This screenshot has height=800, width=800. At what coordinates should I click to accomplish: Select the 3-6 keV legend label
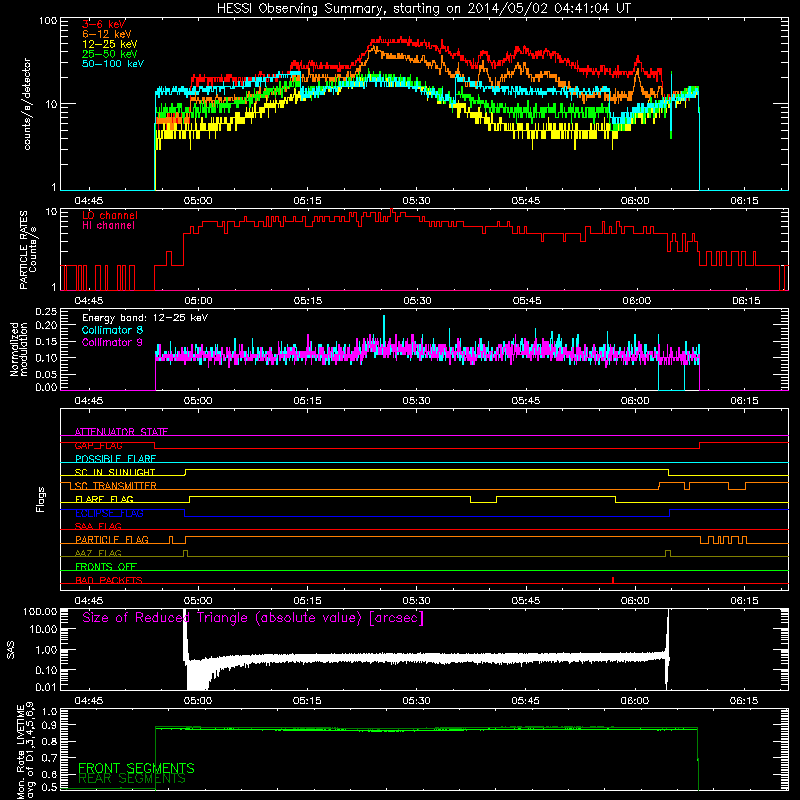pyautogui.click(x=104, y=24)
